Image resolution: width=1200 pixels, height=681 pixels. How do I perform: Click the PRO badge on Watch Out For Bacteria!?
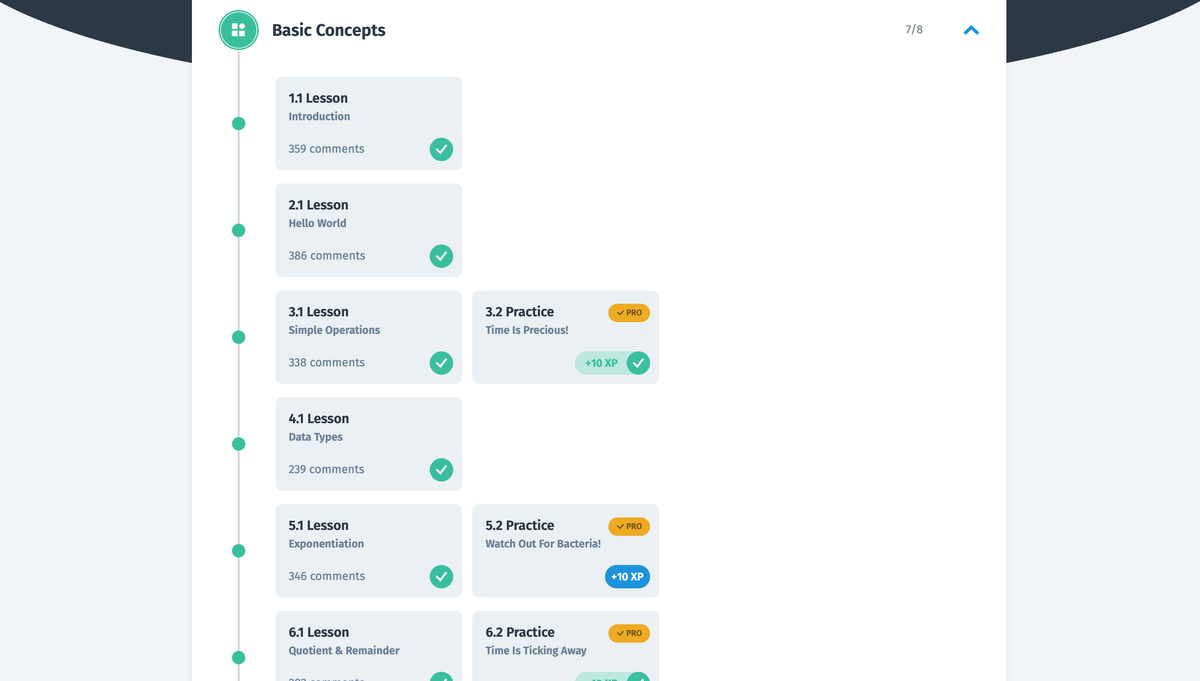[629, 526]
